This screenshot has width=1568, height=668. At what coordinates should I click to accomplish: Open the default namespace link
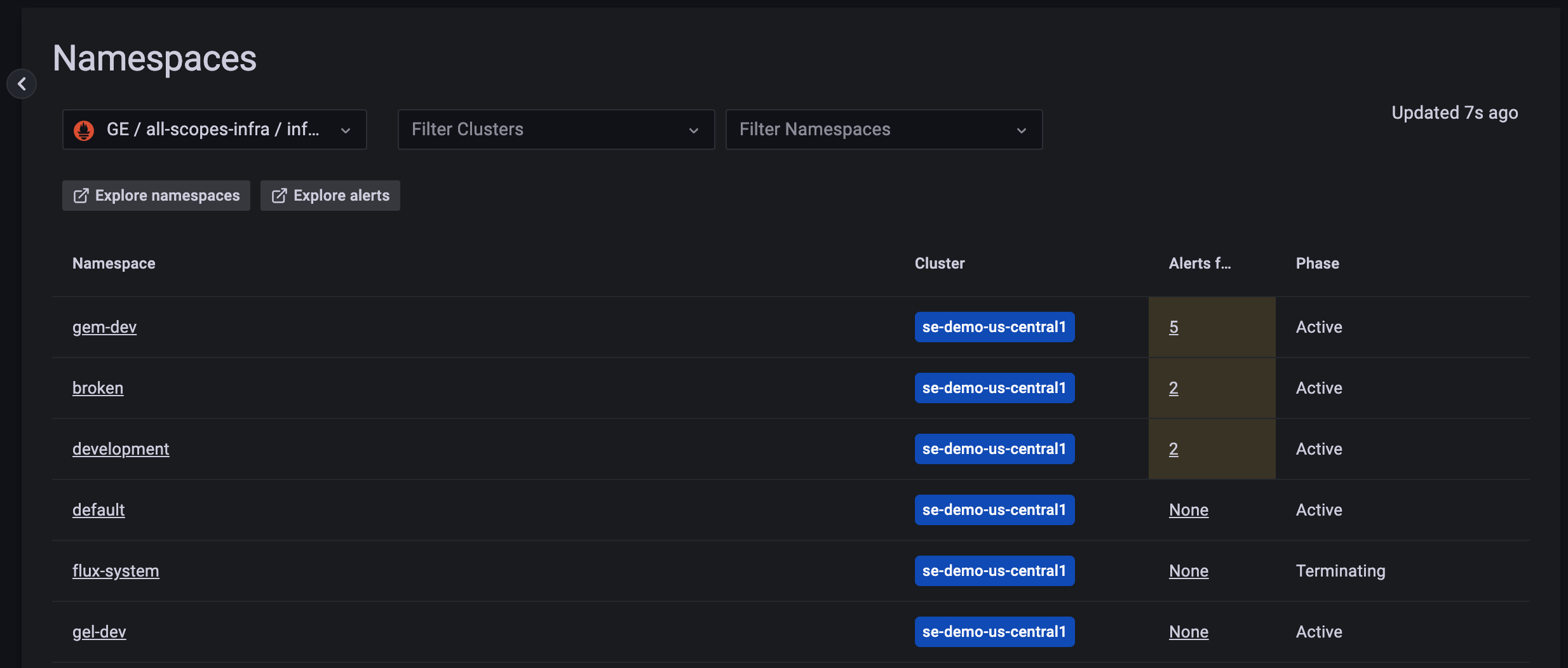[x=98, y=509]
